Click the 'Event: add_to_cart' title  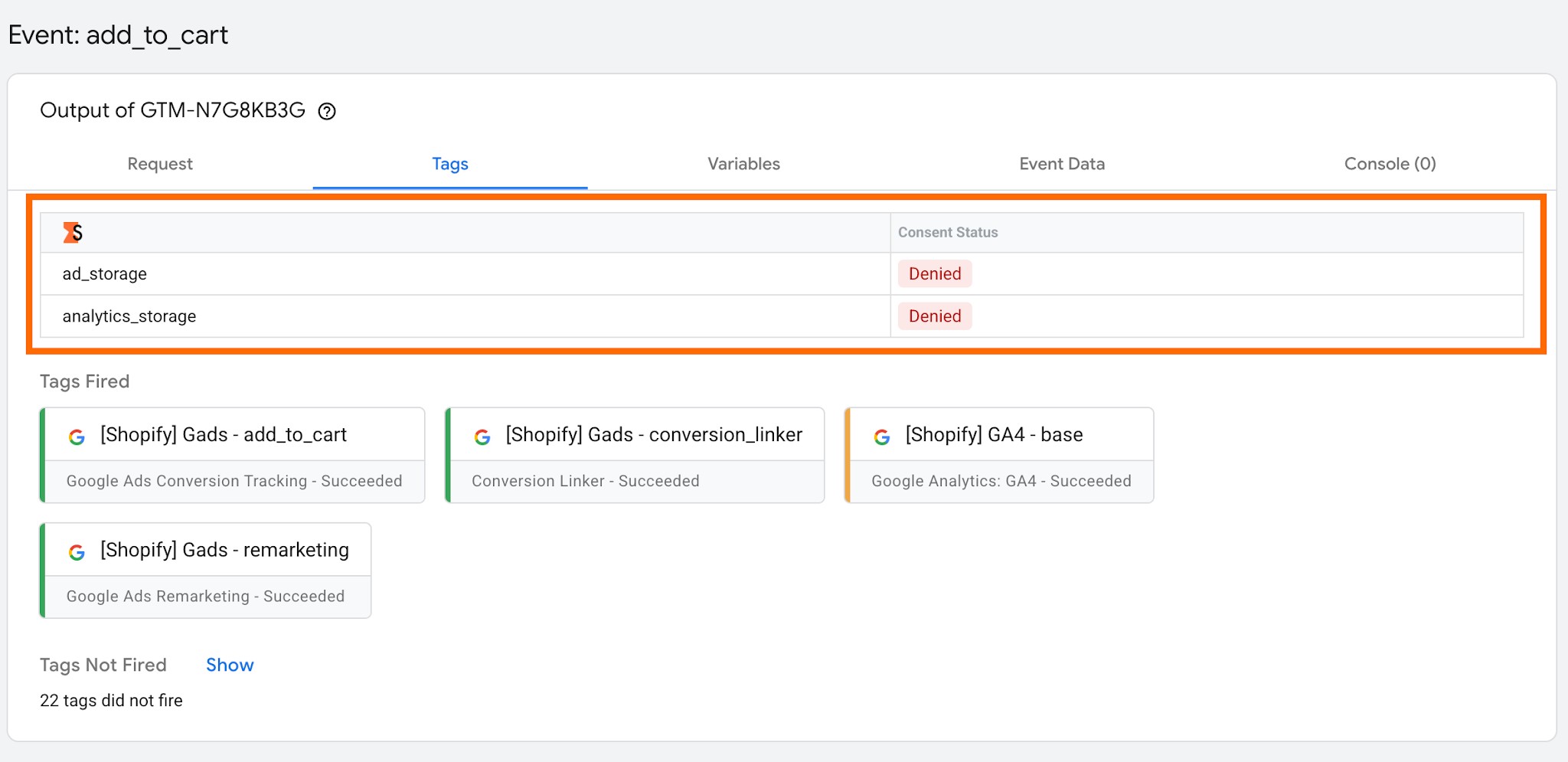tap(118, 35)
